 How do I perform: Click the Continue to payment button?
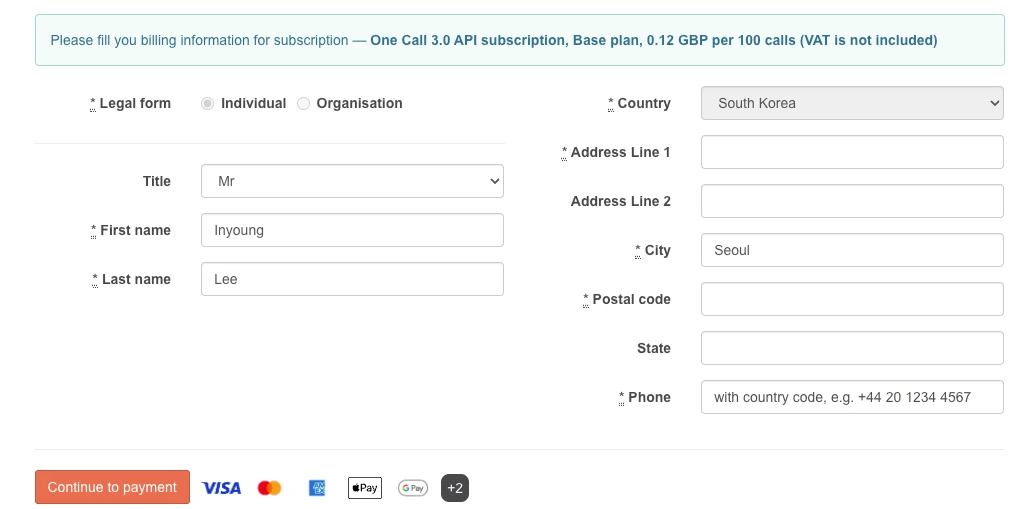click(x=112, y=487)
